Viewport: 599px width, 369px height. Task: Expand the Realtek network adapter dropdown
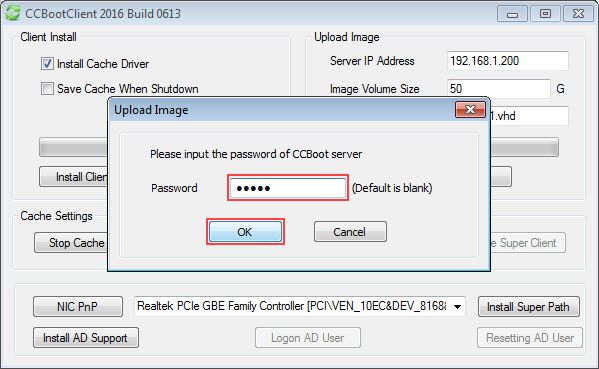click(457, 306)
